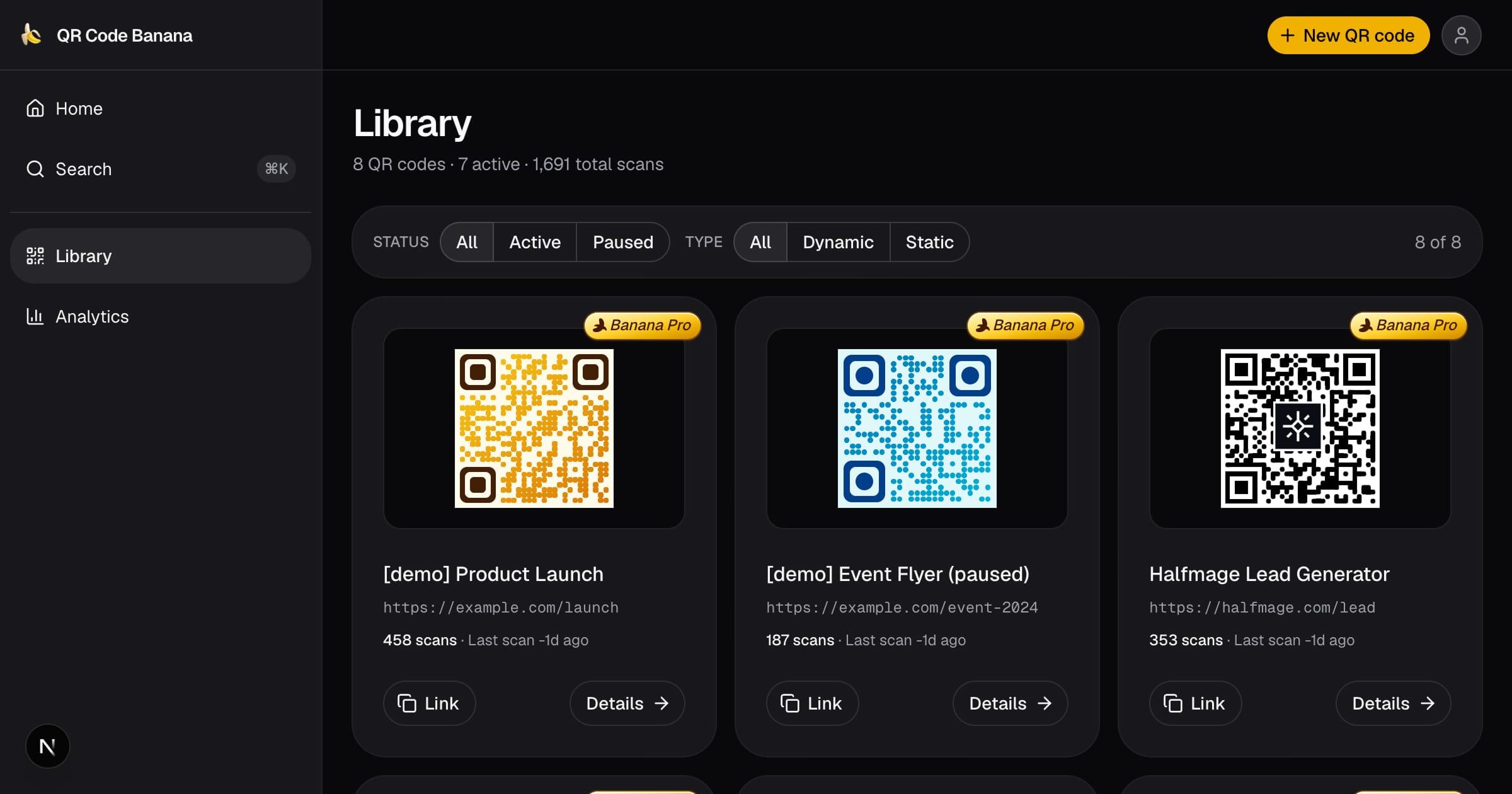The height and width of the screenshot is (794, 1512).
Task: Click the 8 of 8 counter
Action: click(x=1438, y=242)
